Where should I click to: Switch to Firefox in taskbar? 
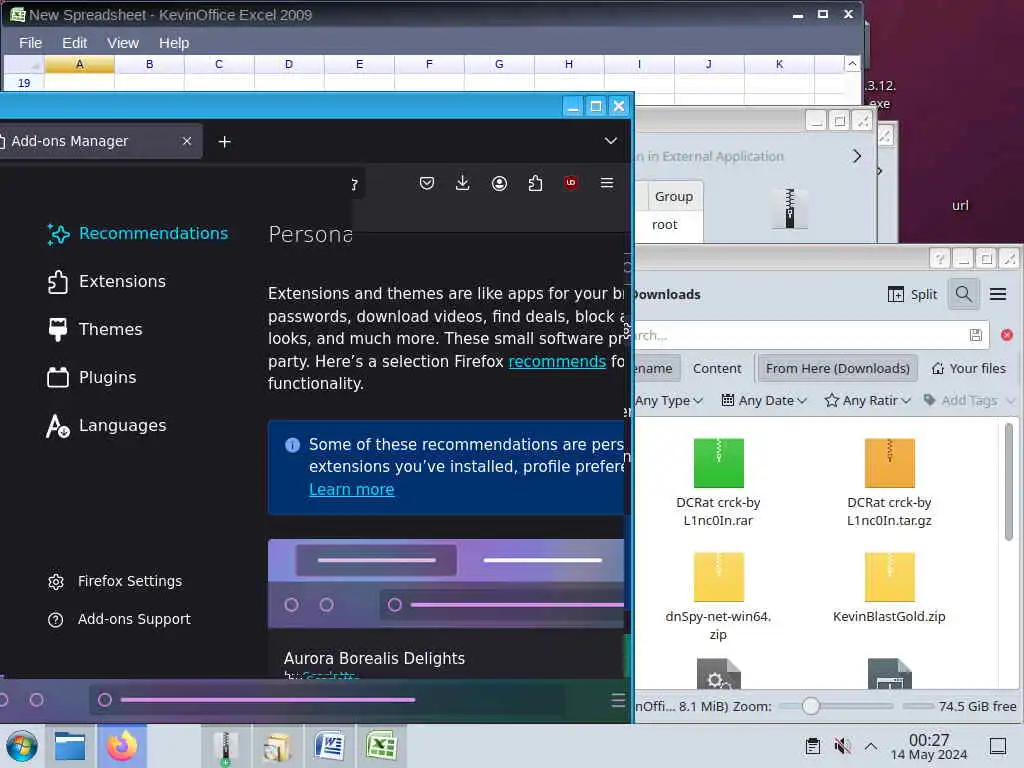pyautogui.click(x=122, y=746)
